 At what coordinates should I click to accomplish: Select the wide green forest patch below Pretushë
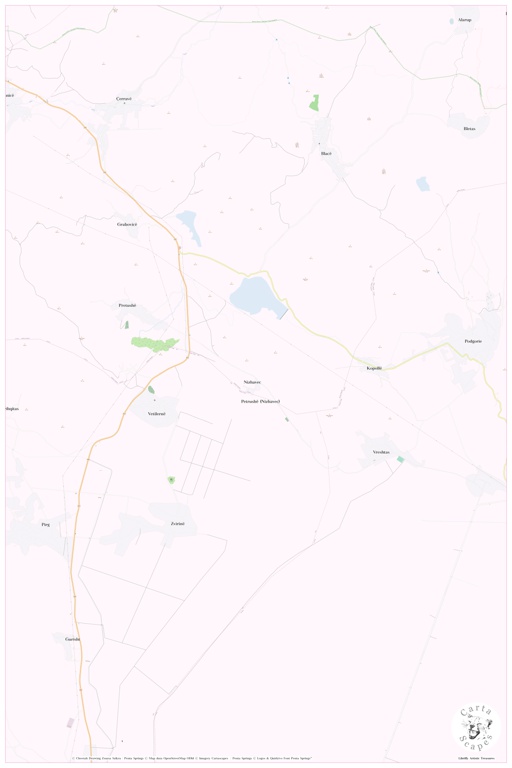point(155,344)
